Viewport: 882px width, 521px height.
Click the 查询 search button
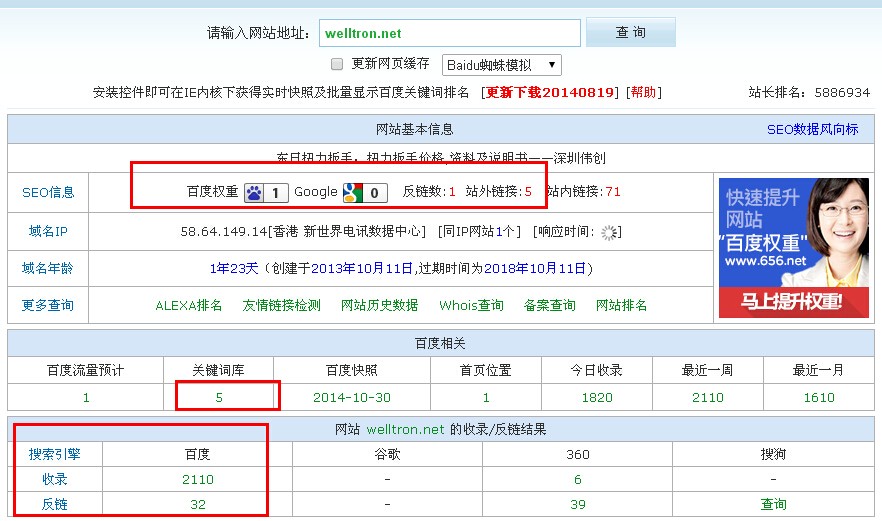click(630, 32)
